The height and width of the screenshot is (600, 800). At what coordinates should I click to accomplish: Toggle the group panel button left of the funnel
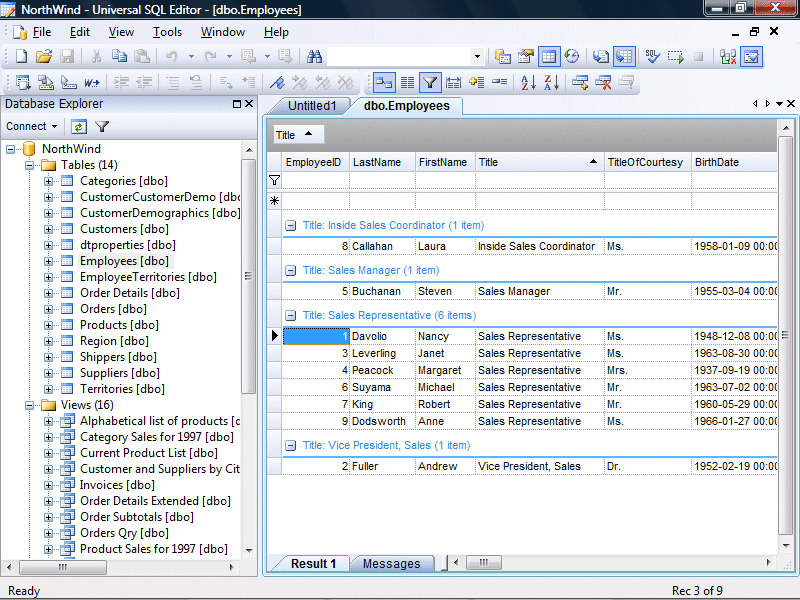coord(384,83)
